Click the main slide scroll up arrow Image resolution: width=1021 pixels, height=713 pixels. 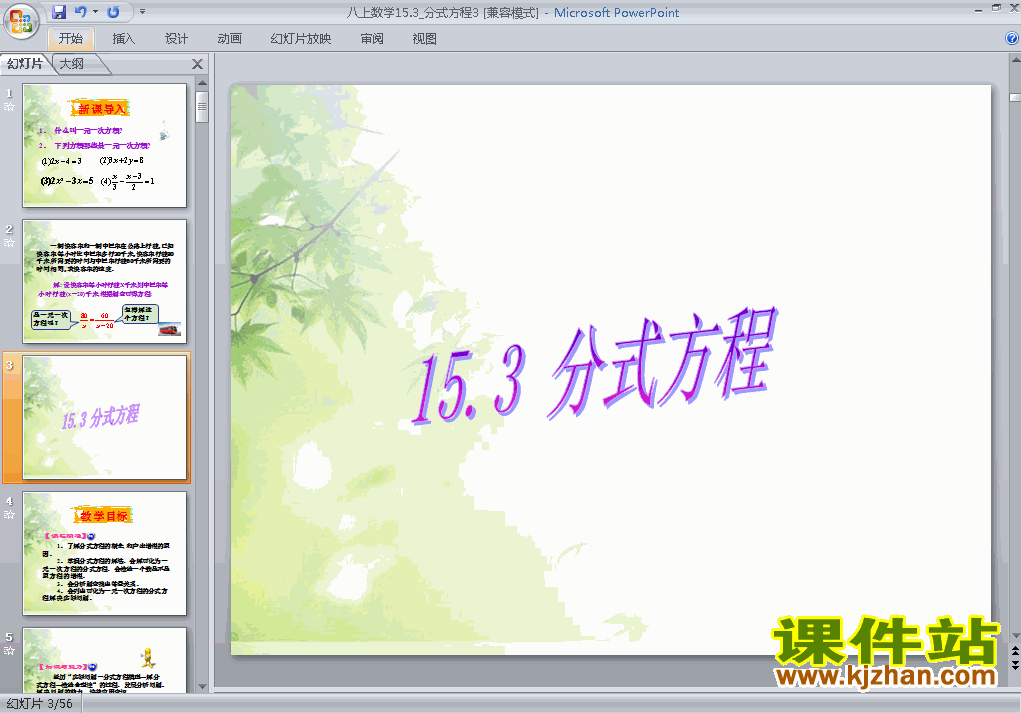tap(1015, 61)
